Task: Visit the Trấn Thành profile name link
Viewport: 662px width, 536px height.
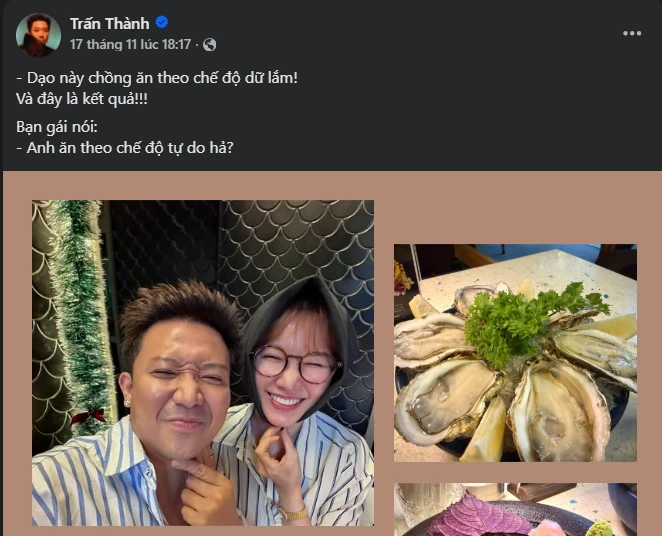Action: click(110, 24)
